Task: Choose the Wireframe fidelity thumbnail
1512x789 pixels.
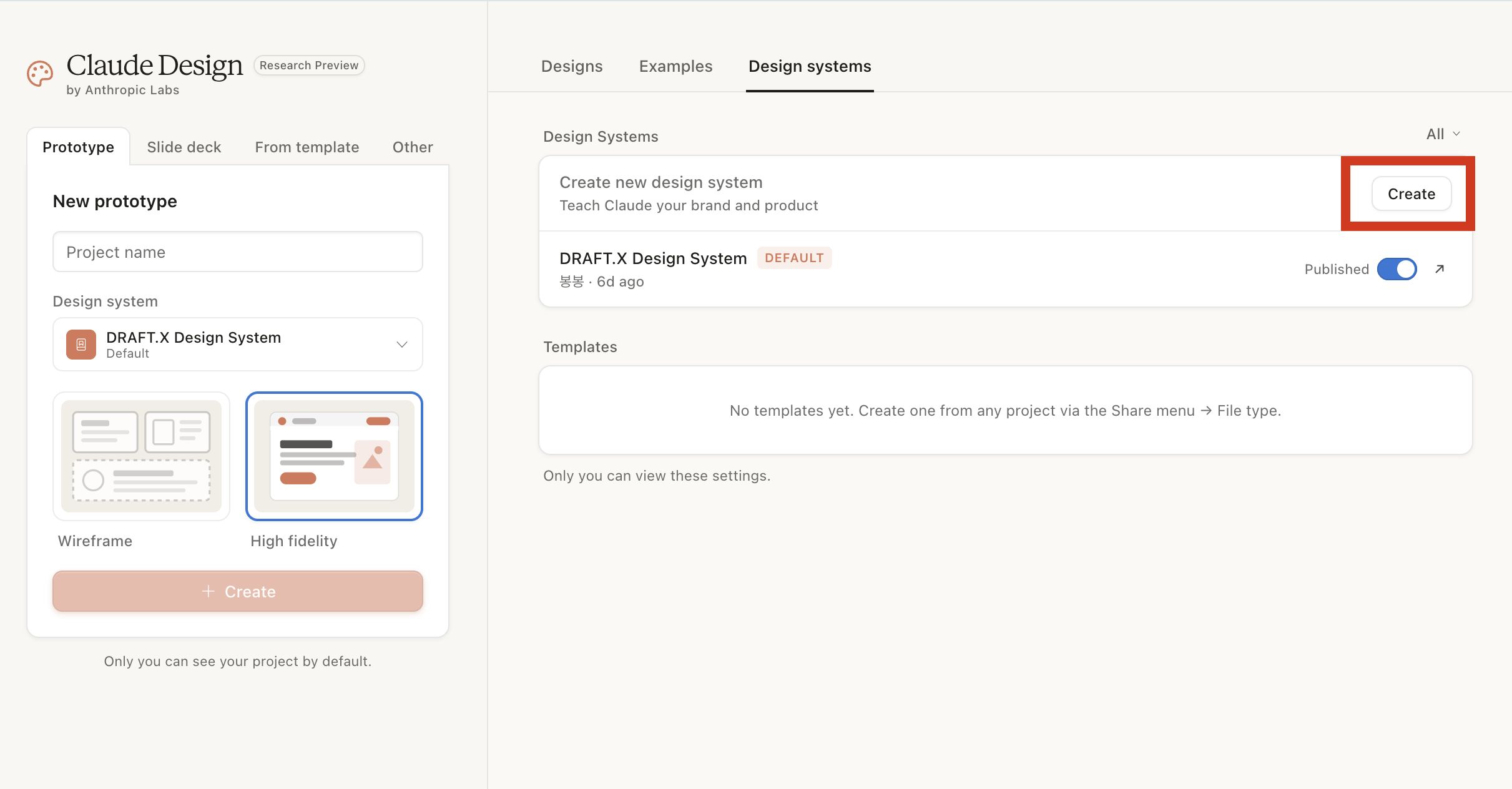Action: coord(142,456)
